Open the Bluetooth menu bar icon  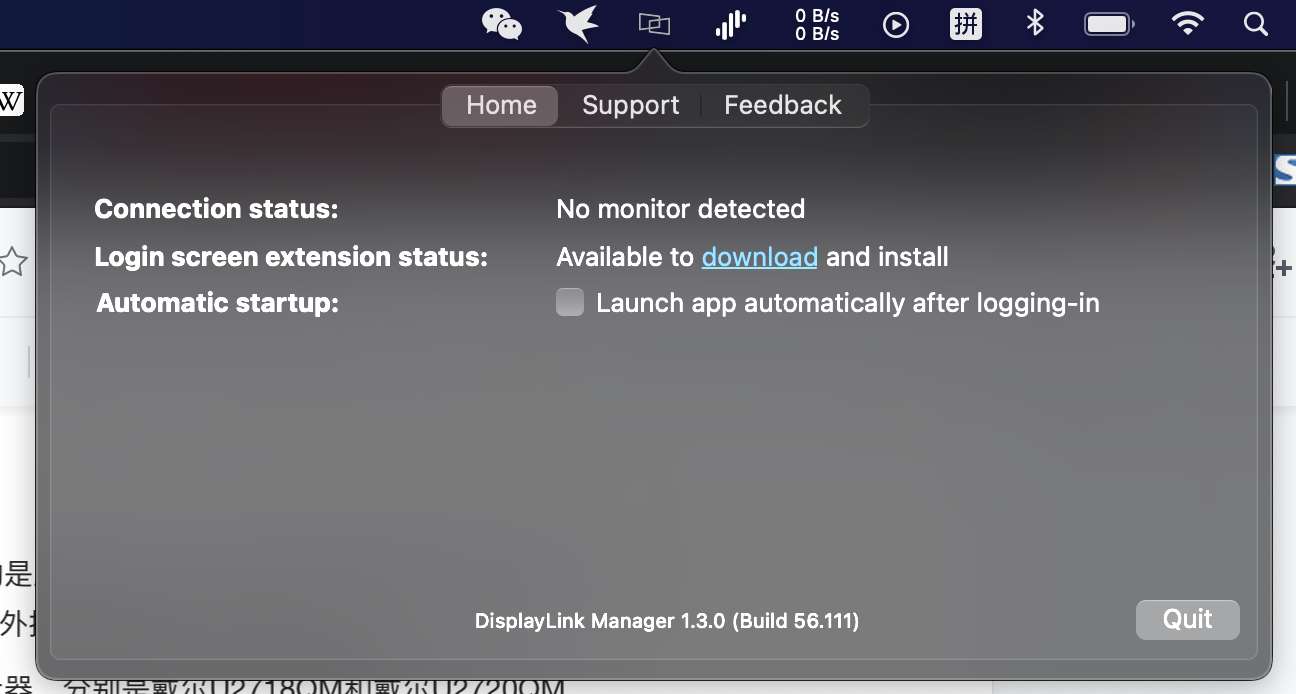coord(1035,24)
